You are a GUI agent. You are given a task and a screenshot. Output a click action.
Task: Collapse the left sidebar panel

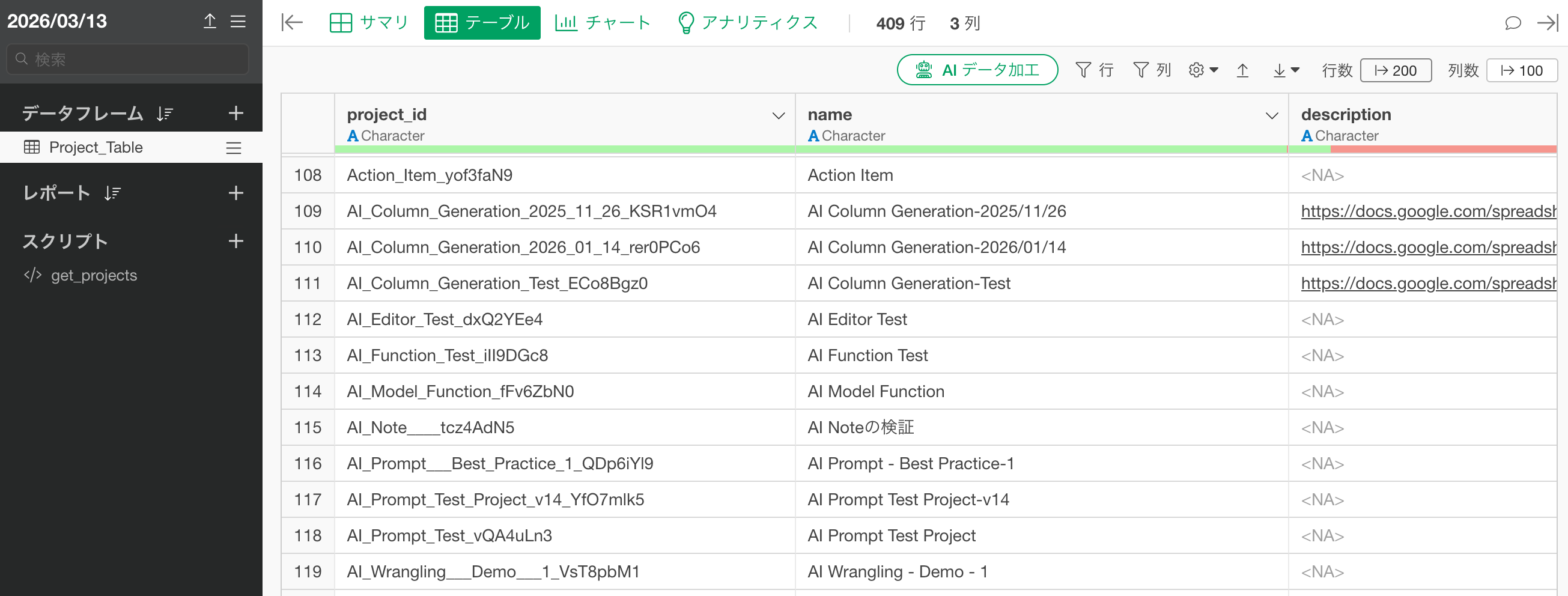(x=292, y=23)
